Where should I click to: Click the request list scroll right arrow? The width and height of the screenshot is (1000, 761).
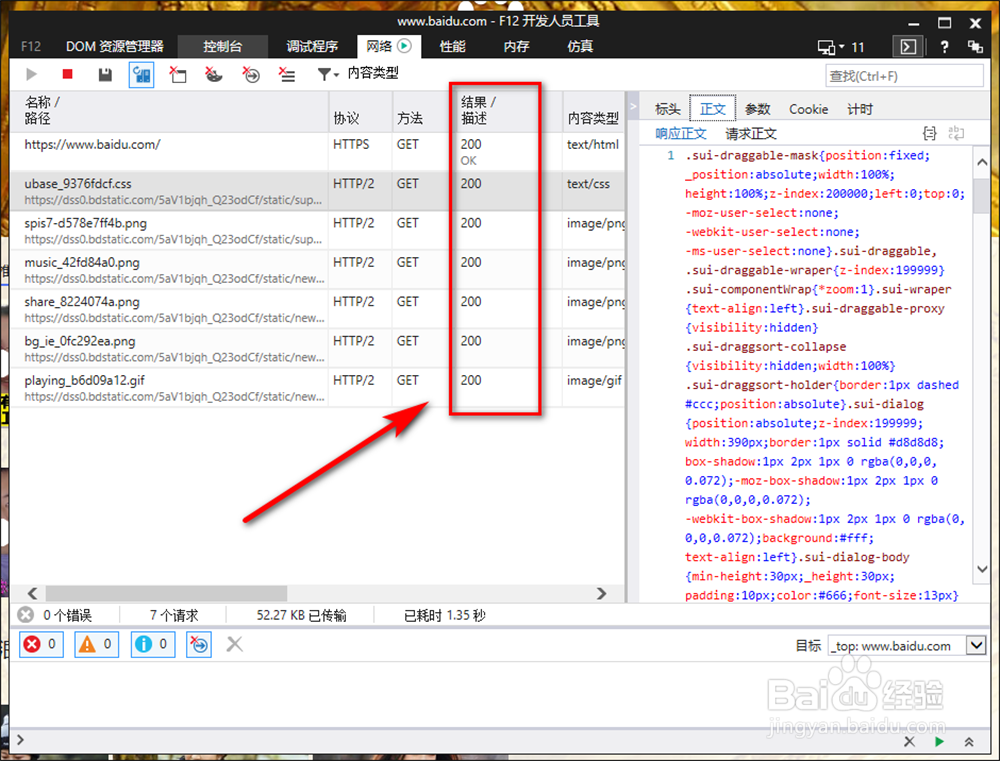601,593
